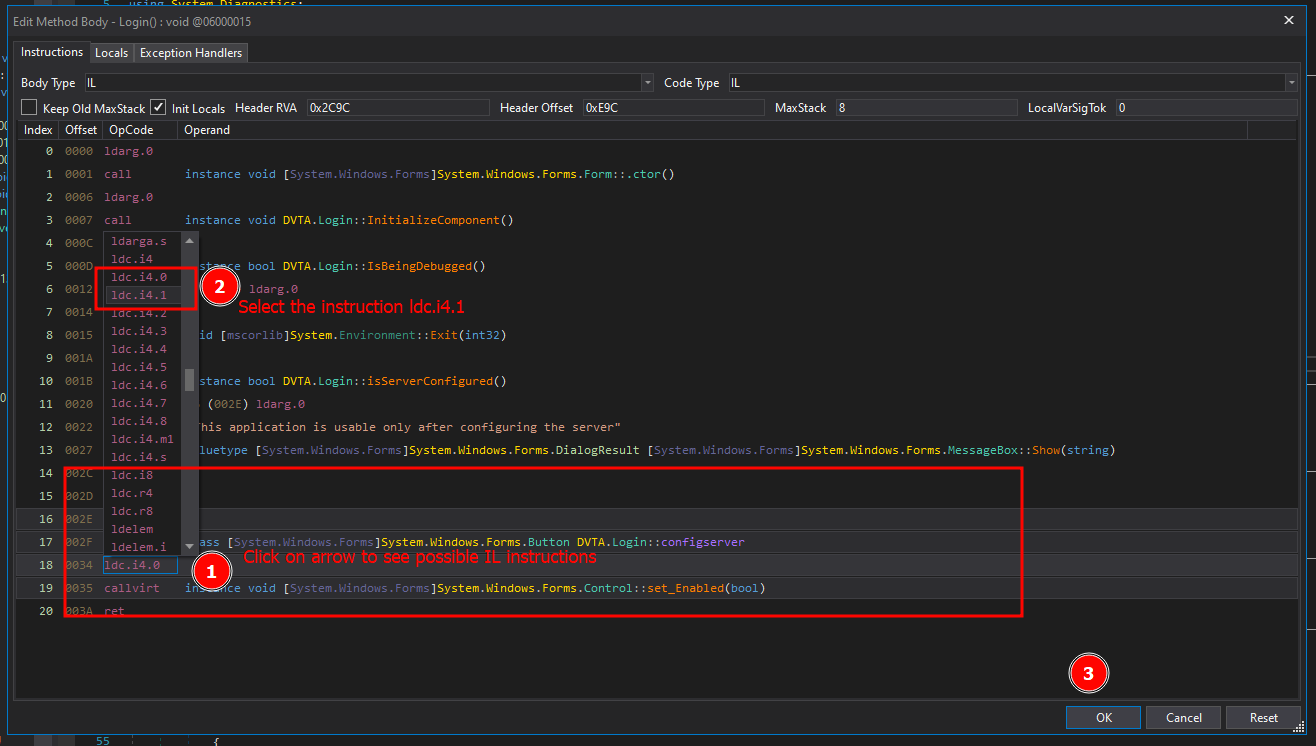Select ldc.r8 opcode entry
Image resolution: width=1316 pixels, height=746 pixels.
(x=143, y=511)
